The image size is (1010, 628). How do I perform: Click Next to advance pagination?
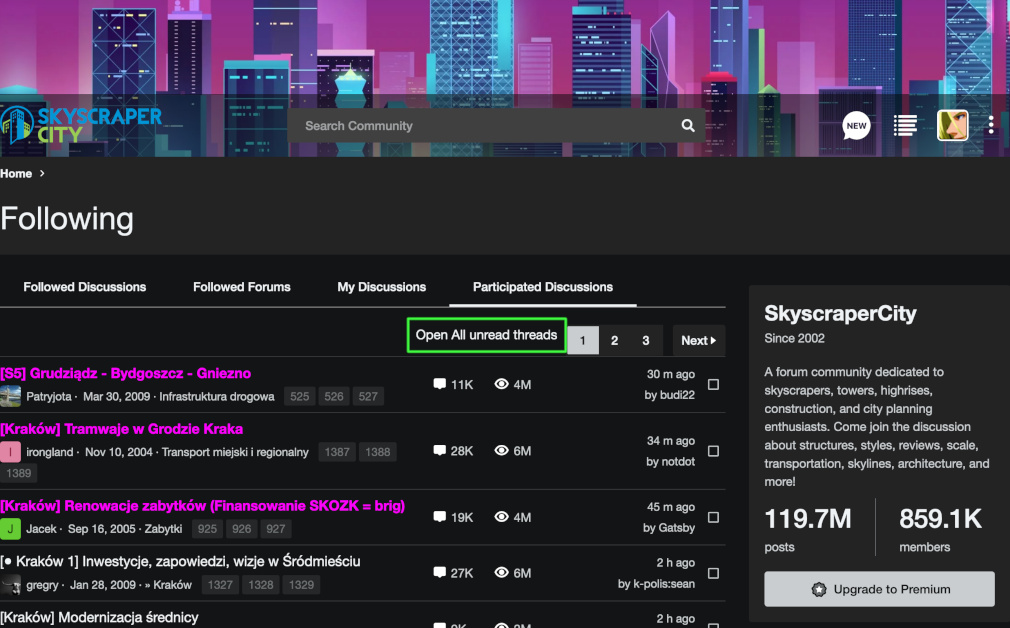tap(697, 340)
